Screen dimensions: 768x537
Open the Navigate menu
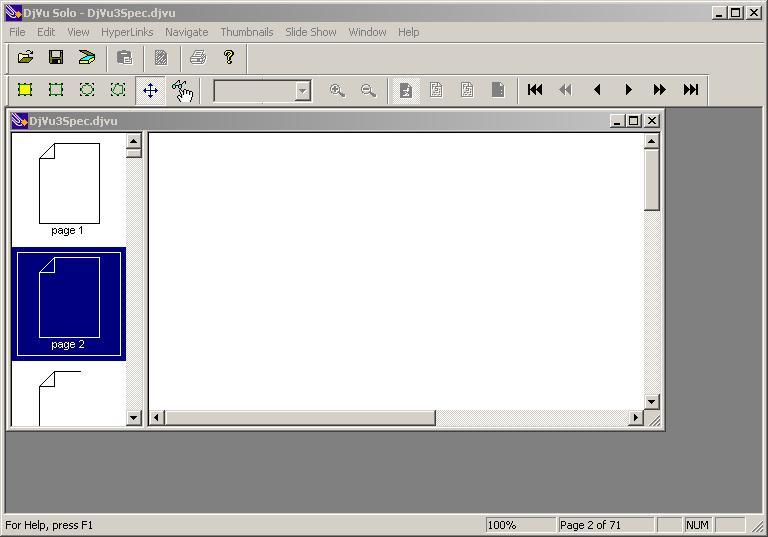coord(186,32)
